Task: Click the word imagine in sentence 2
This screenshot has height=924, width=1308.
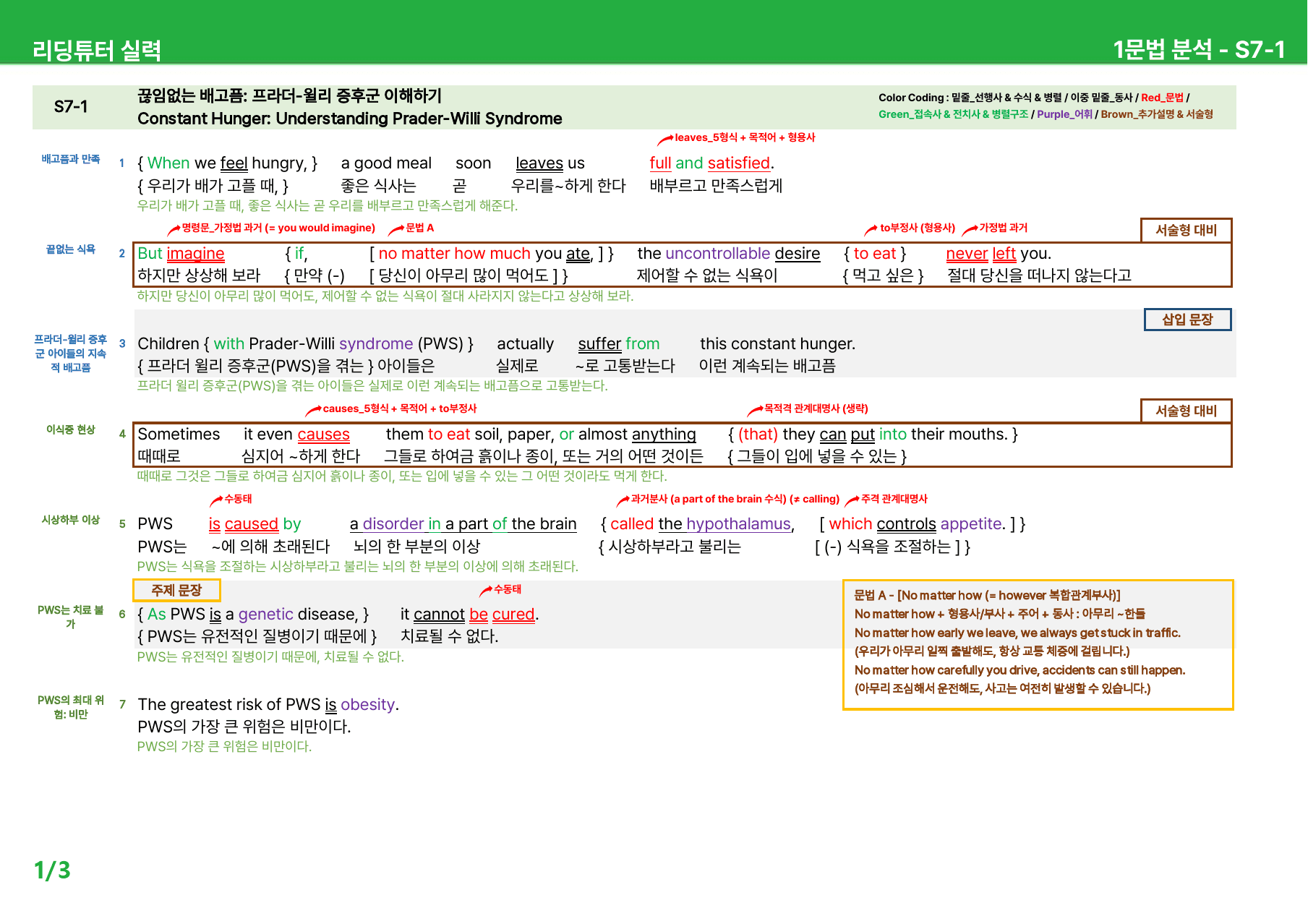Action: coord(196,254)
